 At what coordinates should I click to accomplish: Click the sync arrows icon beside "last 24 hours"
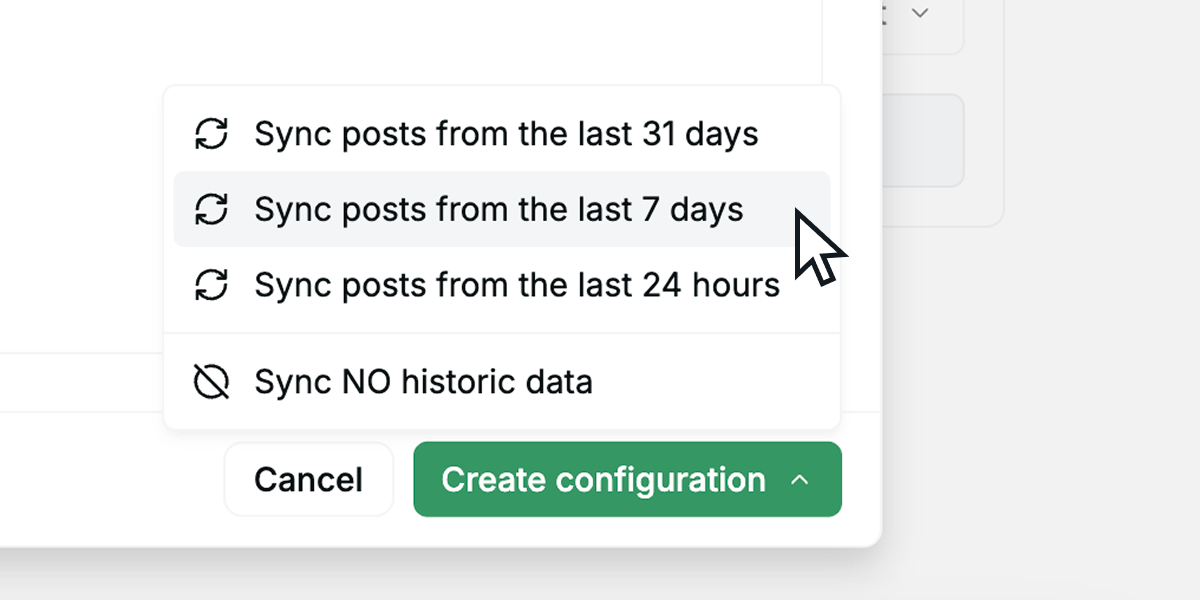(x=211, y=285)
